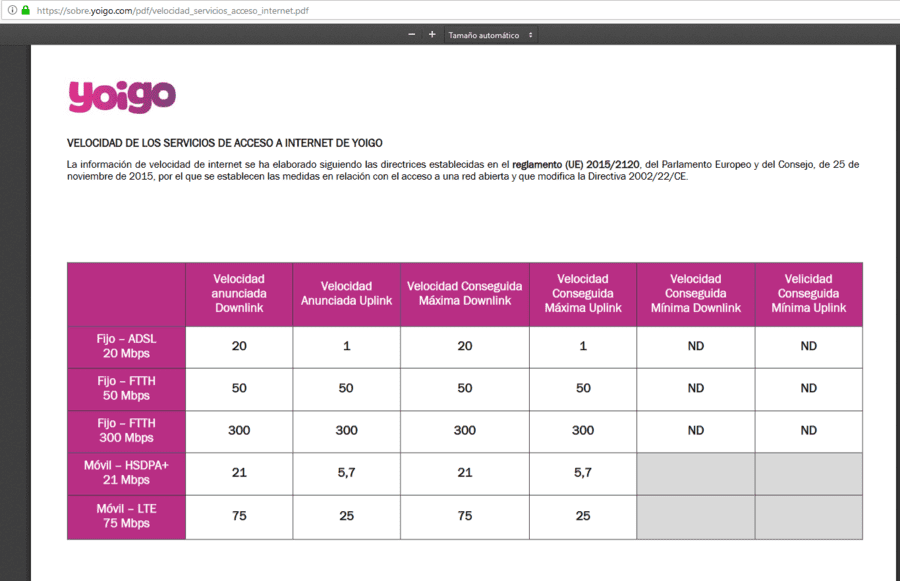Zoom out with the minus button

click(x=412, y=34)
